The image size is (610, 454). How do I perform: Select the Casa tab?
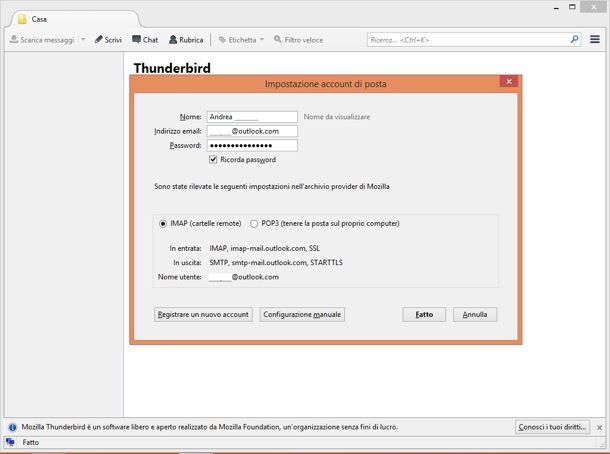74,19
